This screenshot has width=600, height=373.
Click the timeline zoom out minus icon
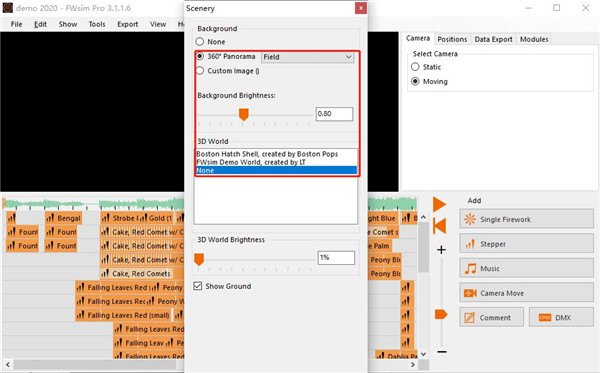click(442, 352)
